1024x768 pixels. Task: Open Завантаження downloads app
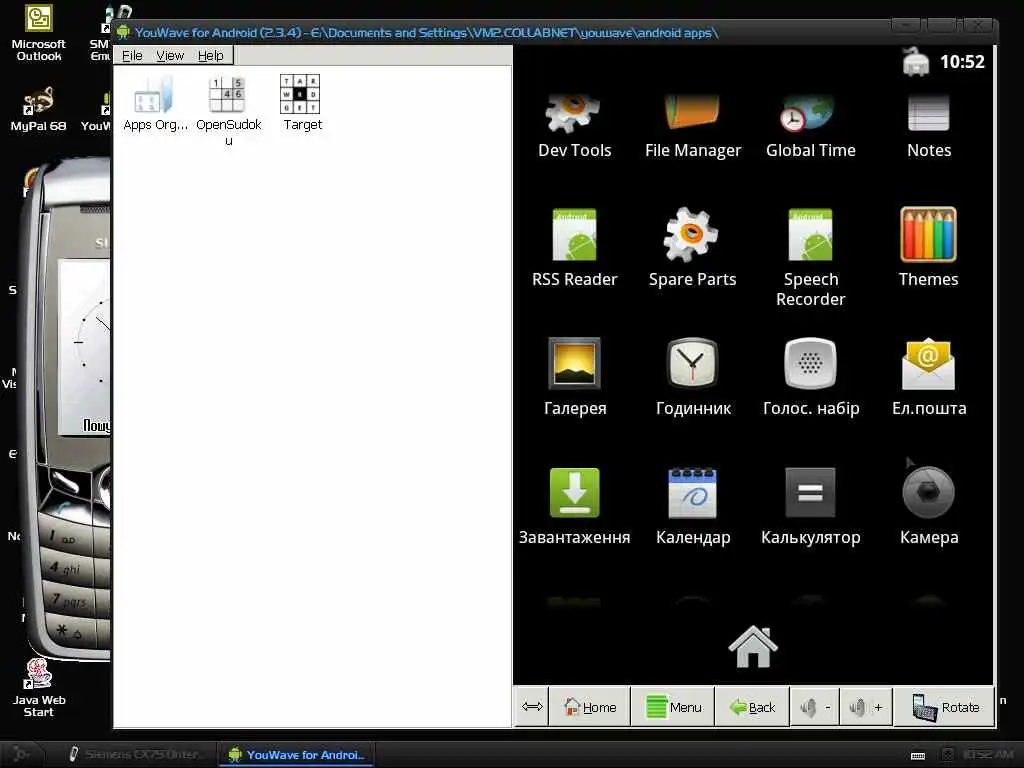574,507
